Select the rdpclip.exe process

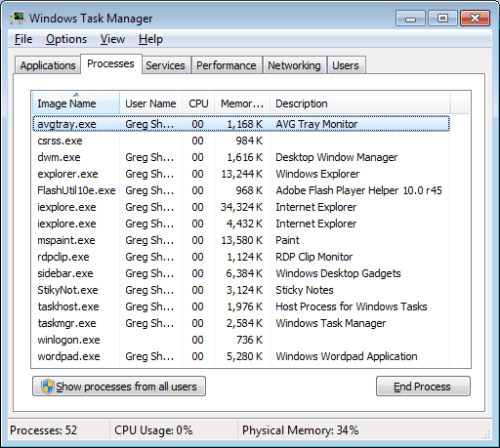(x=241, y=257)
